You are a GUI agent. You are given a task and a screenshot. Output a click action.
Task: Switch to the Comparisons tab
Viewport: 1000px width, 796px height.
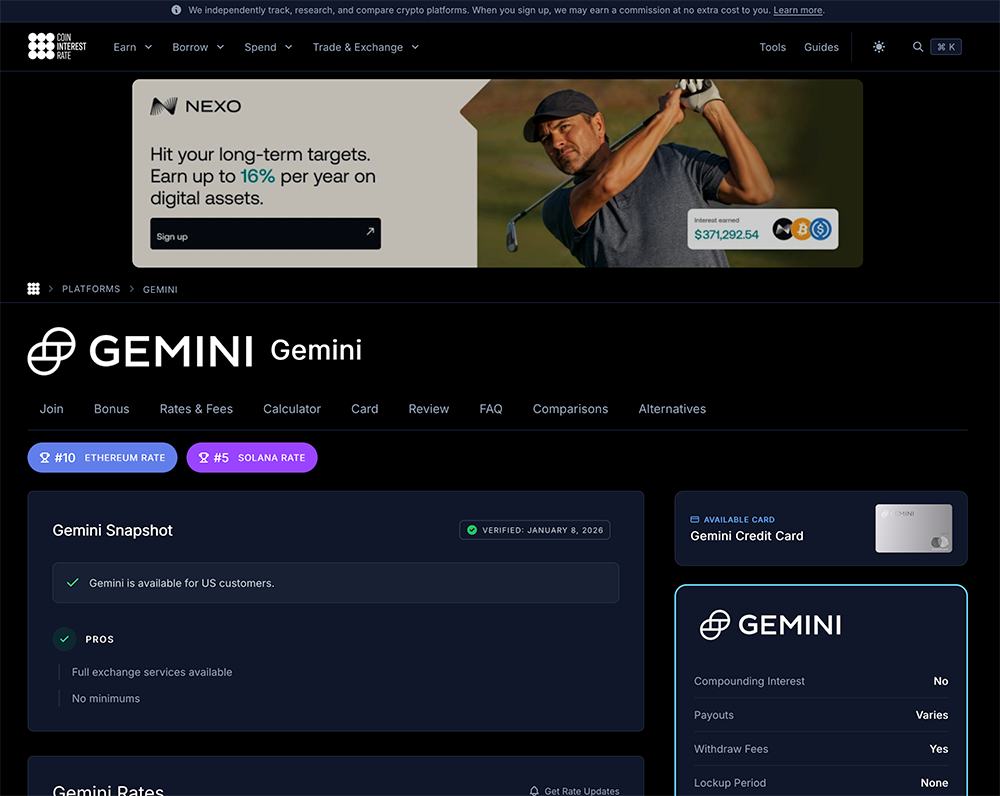click(x=570, y=409)
